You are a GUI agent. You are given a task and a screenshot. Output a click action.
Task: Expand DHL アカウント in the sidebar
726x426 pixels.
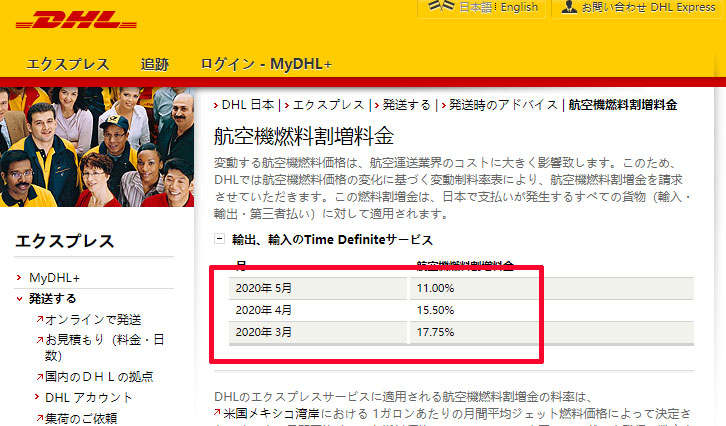tap(88, 398)
